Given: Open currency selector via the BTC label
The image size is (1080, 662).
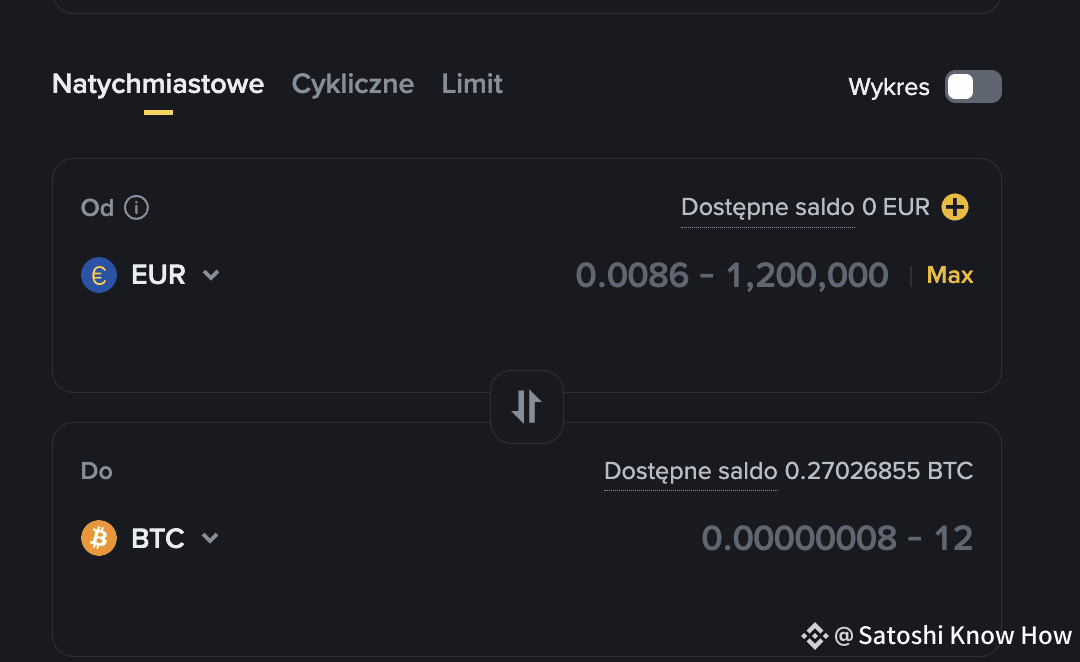Looking at the screenshot, I should click(x=158, y=538).
